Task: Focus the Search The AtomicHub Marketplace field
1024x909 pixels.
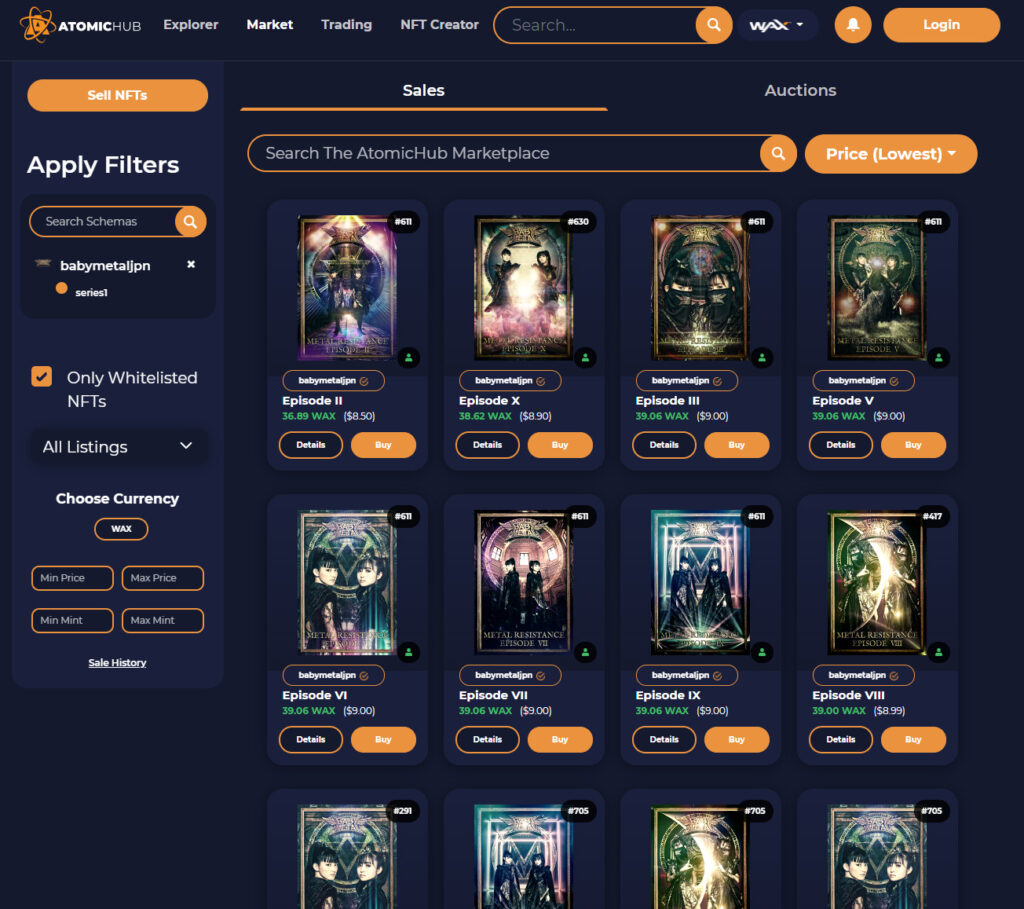Action: coord(504,153)
